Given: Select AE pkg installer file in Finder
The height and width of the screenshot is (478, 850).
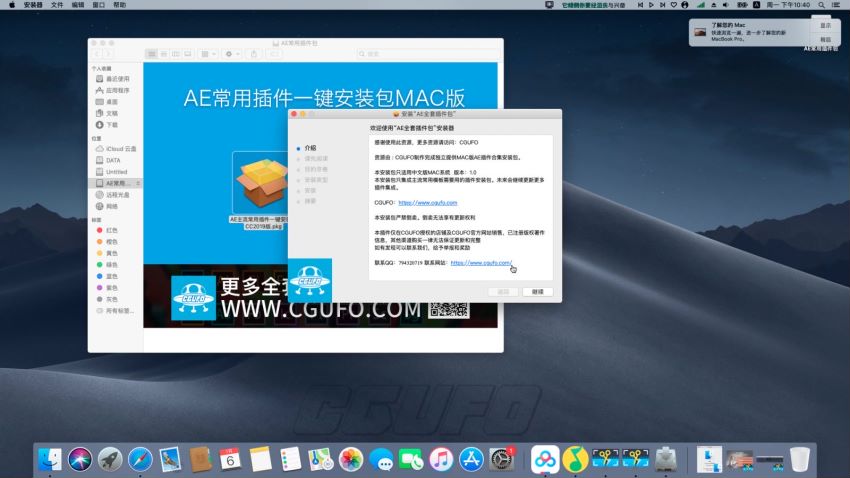Looking at the screenshot, I should click(x=260, y=190).
